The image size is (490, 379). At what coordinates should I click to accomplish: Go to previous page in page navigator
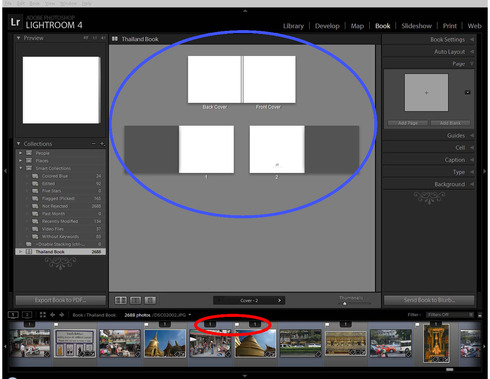click(x=219, y=300)
